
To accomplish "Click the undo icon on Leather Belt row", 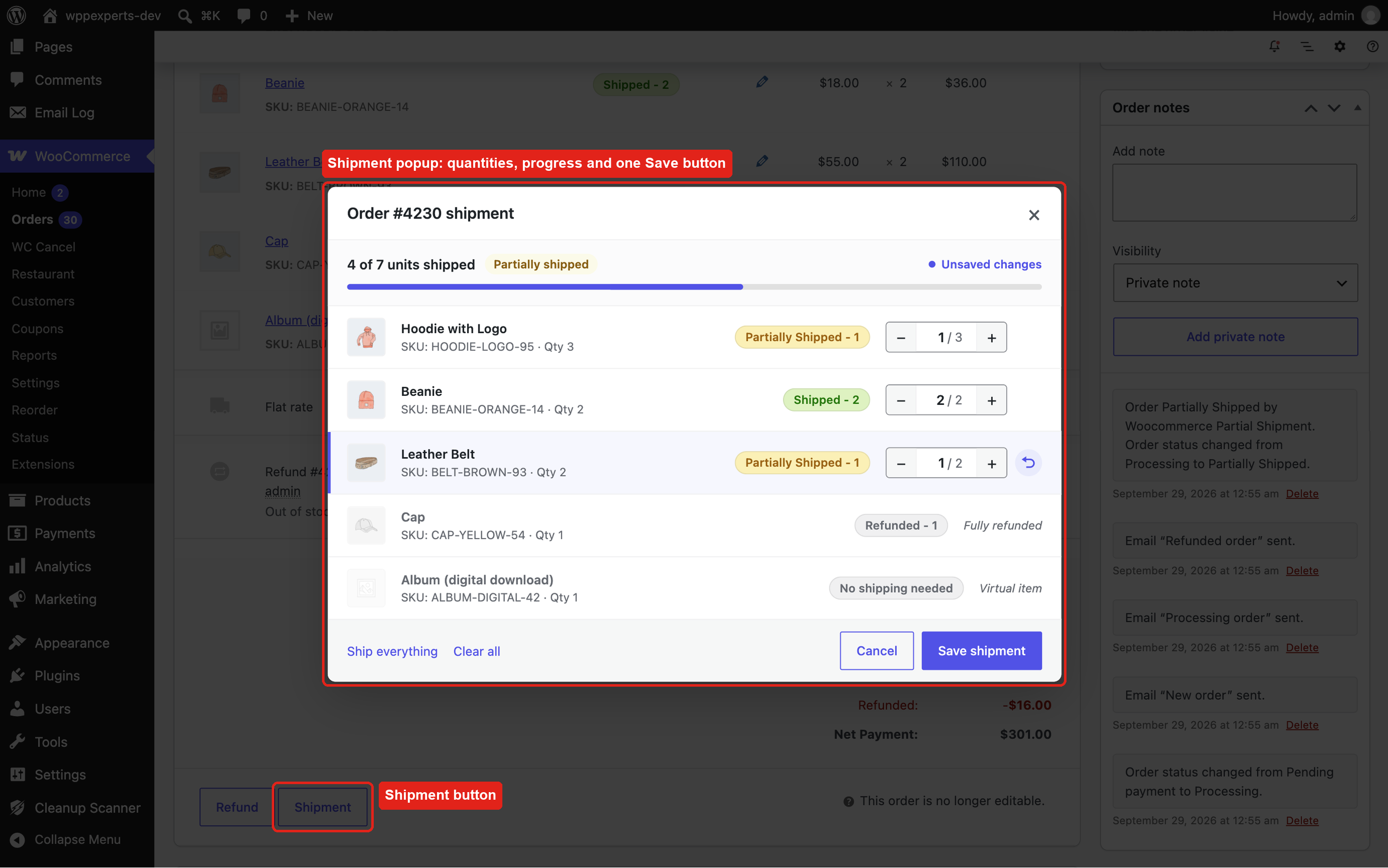I will point(1029,463).
